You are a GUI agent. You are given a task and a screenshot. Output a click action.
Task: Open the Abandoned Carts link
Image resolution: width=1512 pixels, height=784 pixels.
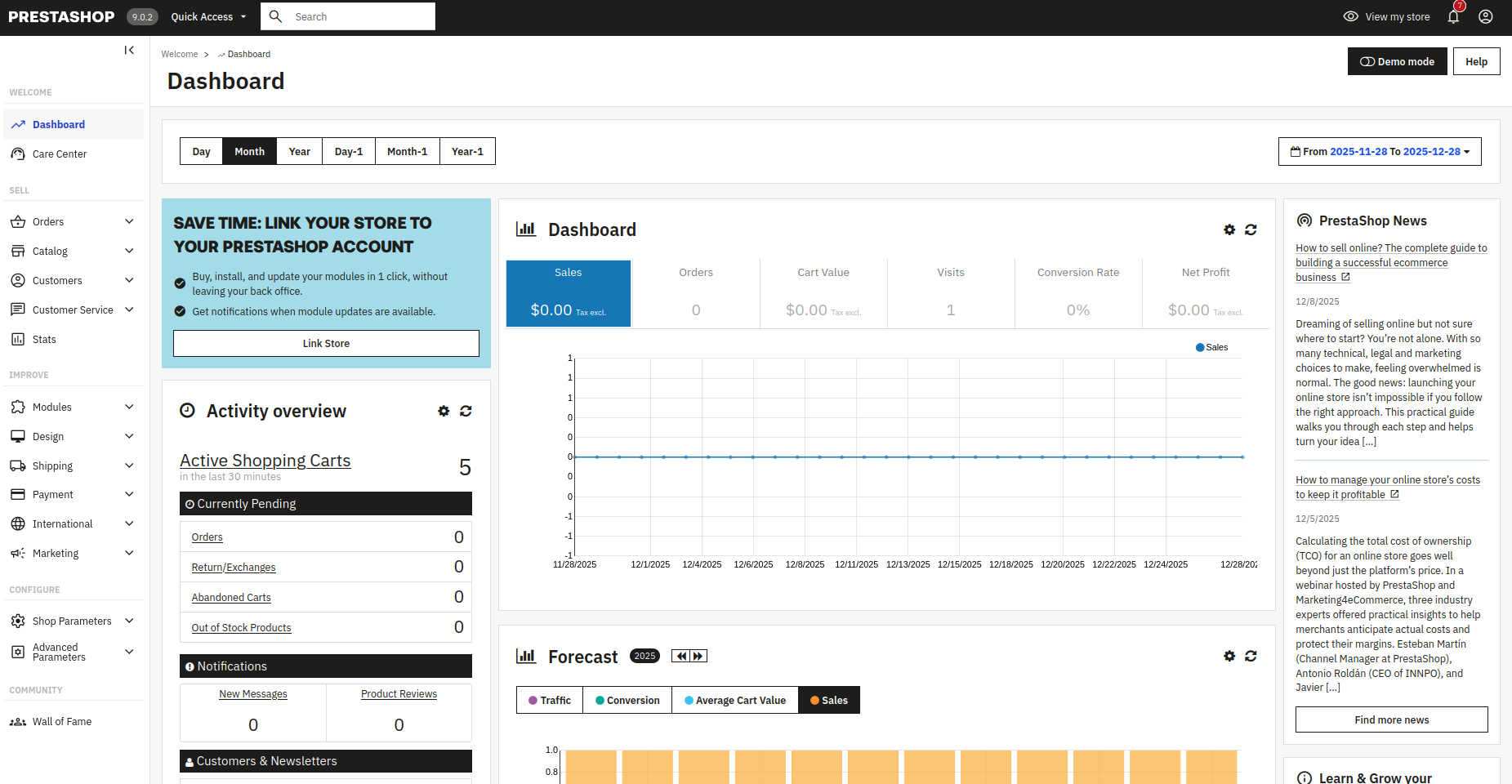[231, 598]
